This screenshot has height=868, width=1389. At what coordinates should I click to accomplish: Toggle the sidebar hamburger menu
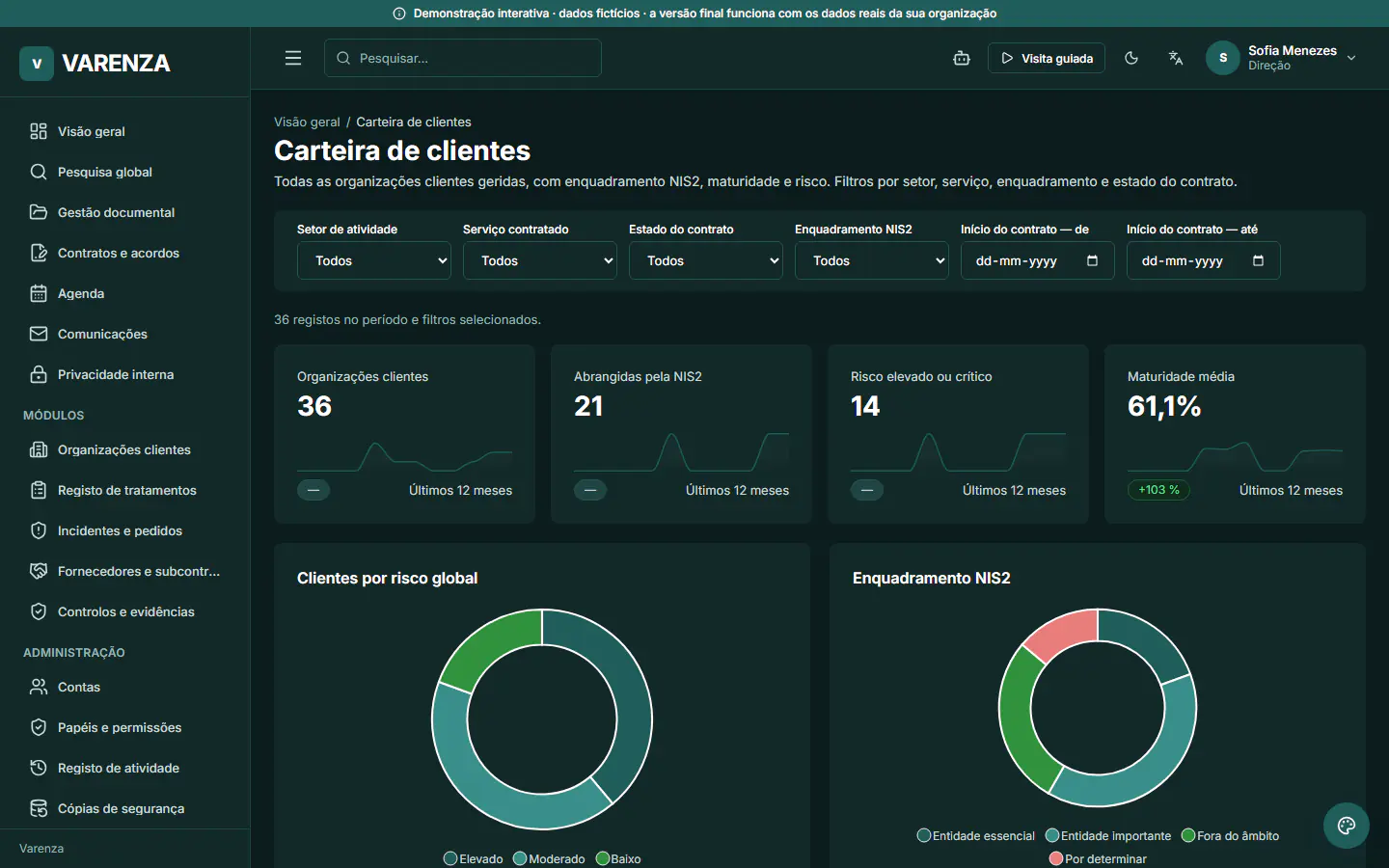293,58
